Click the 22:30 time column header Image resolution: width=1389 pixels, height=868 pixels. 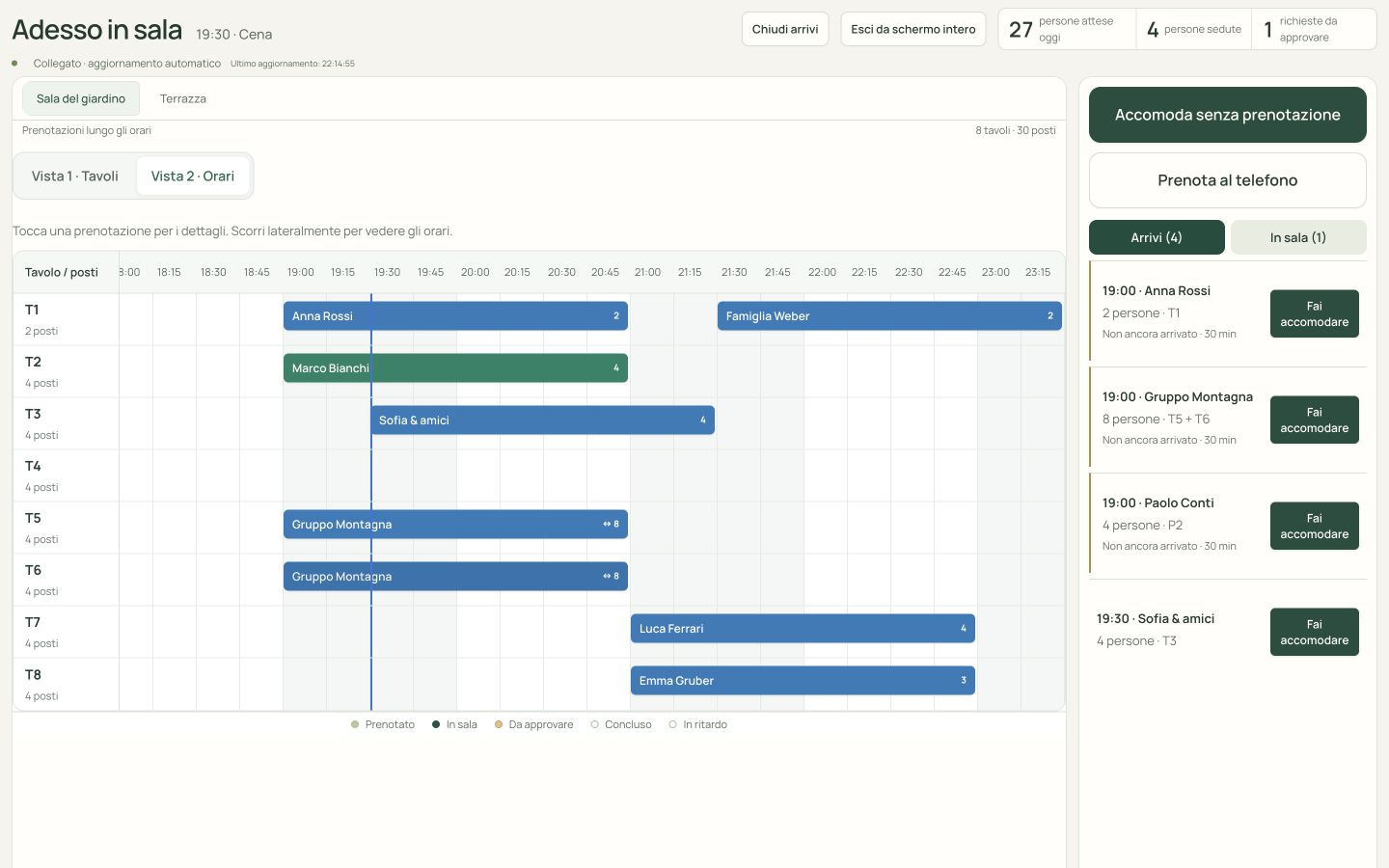(909, 273)
